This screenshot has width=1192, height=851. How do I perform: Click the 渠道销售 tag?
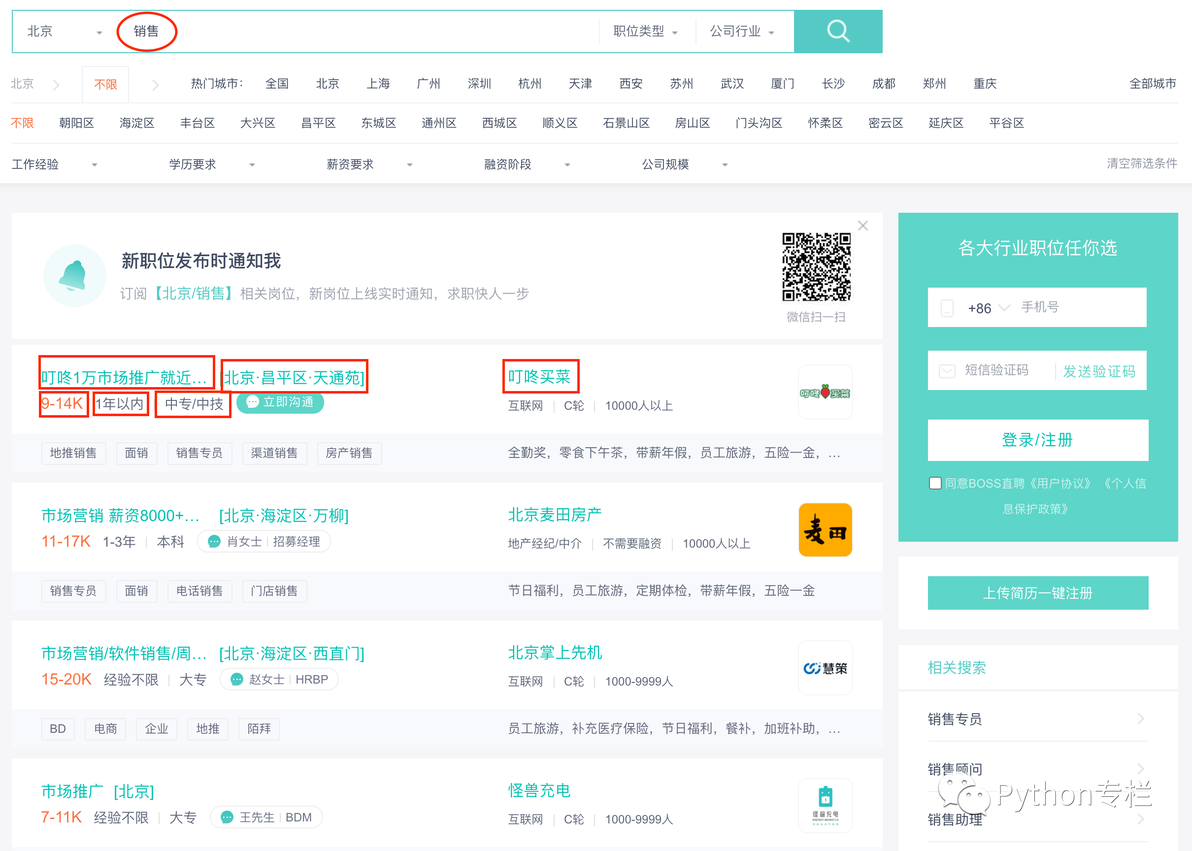pyautogui.click(x=274, y=453)
